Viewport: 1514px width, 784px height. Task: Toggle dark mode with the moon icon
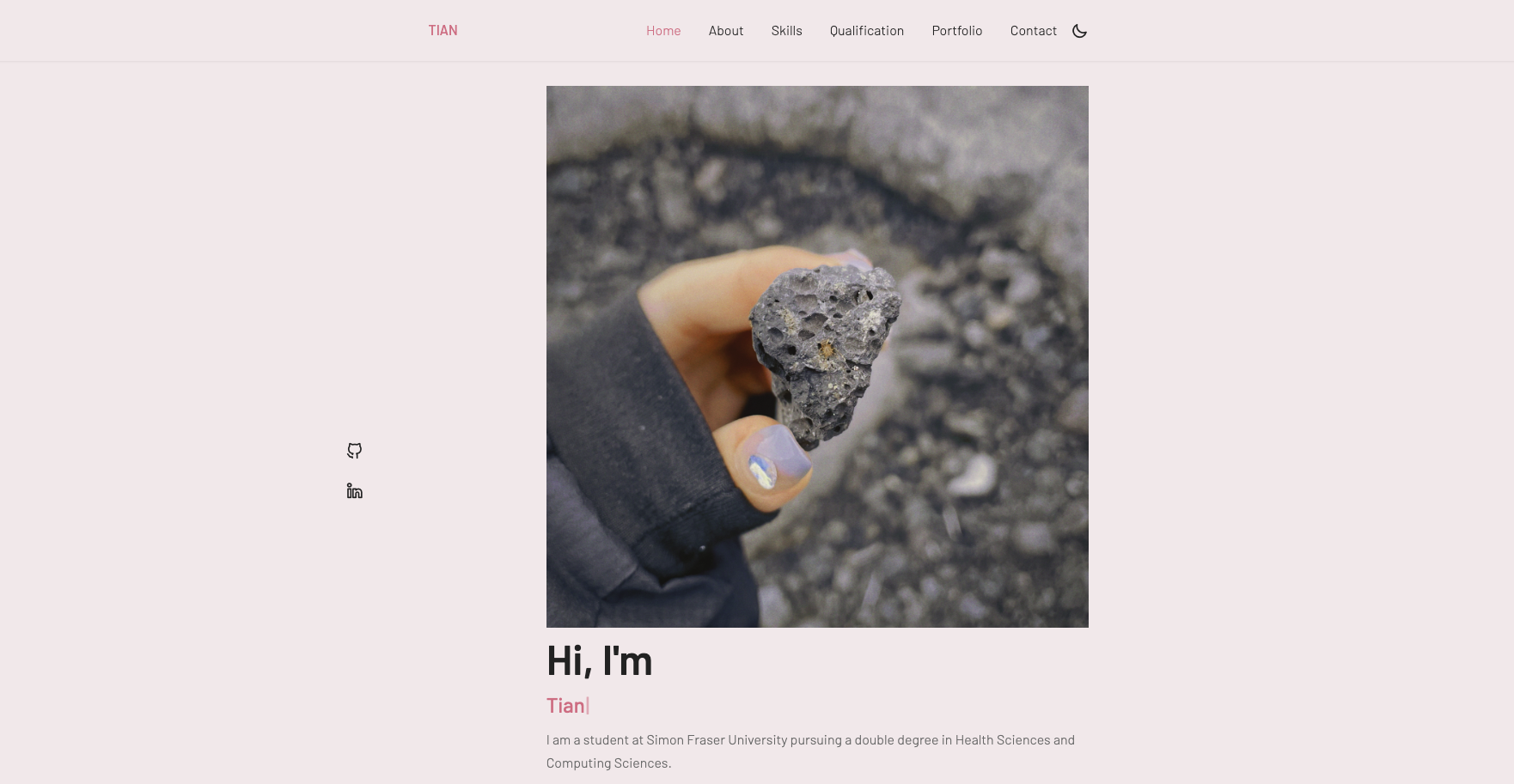point(1080,31)
